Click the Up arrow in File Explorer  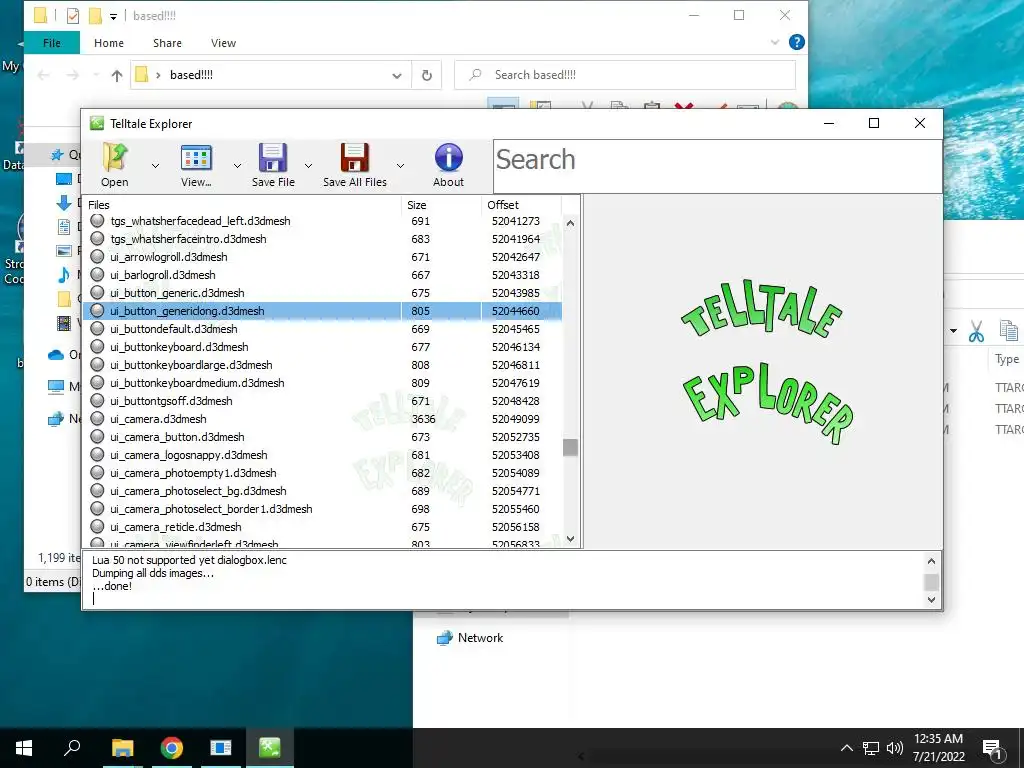click(117, 76)
